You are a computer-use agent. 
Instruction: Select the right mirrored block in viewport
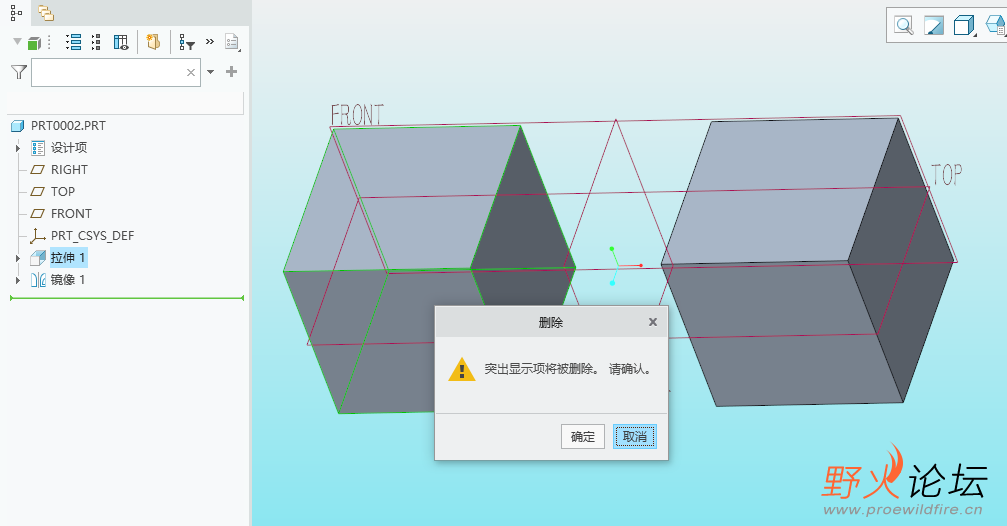tap(807, 262)
